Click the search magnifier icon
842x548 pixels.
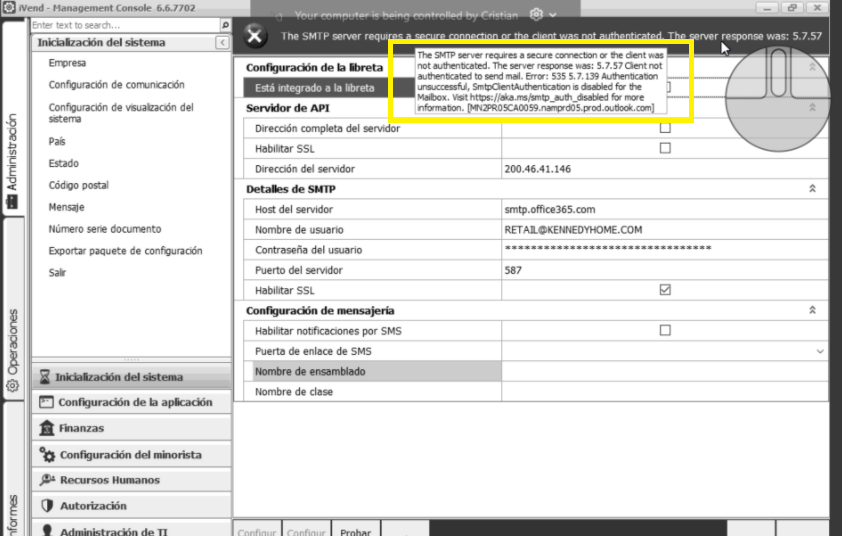click(x=226, y=25)
